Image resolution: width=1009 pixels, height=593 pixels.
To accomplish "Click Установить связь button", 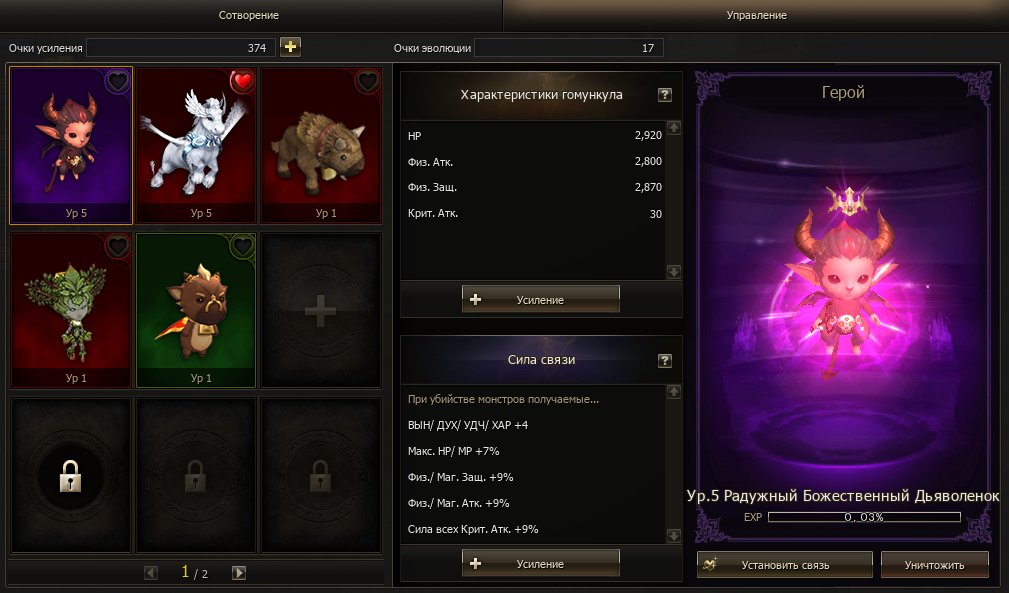I will click(784, 565).
